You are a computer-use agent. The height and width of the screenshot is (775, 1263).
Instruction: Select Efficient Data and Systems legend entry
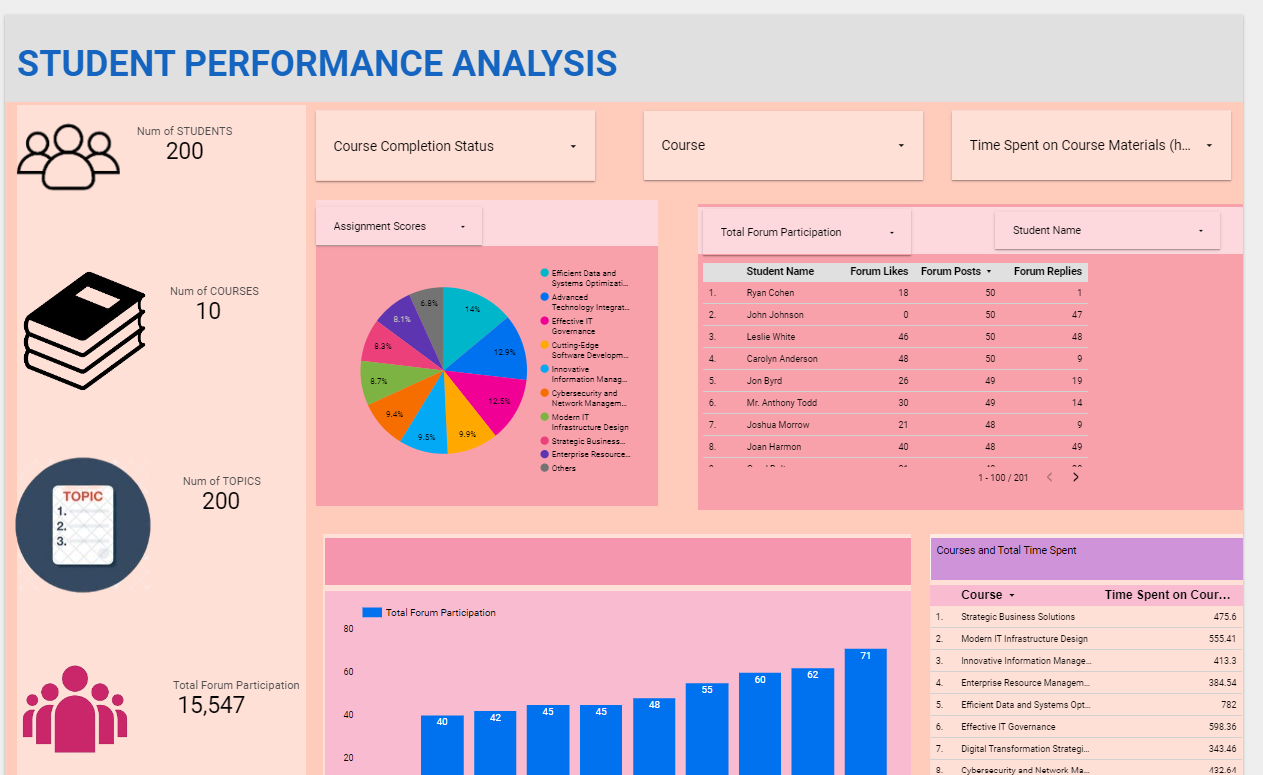point(586,278)
